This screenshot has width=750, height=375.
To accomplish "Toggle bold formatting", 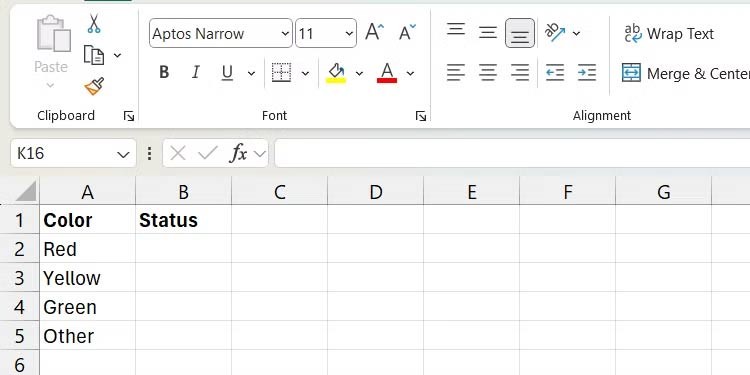I will (x=164, y=73).
